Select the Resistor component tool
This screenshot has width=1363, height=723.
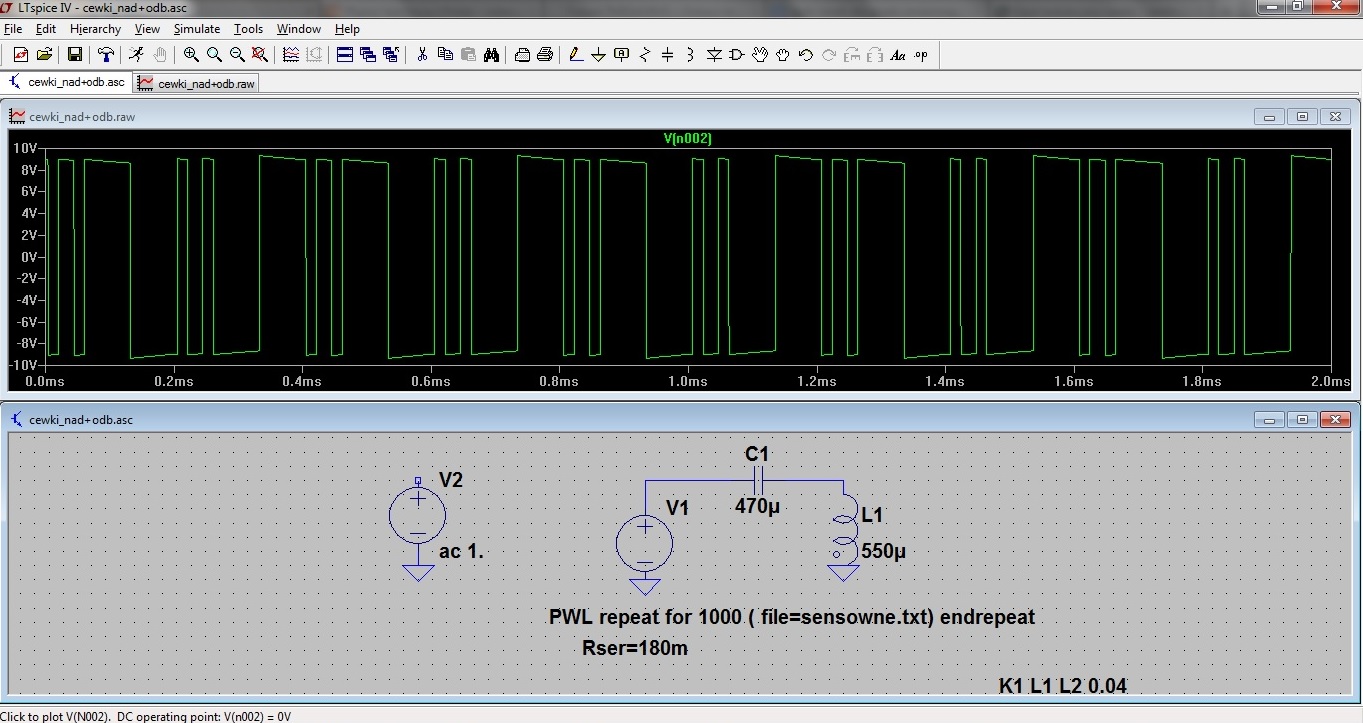click(x=645, y=55)
